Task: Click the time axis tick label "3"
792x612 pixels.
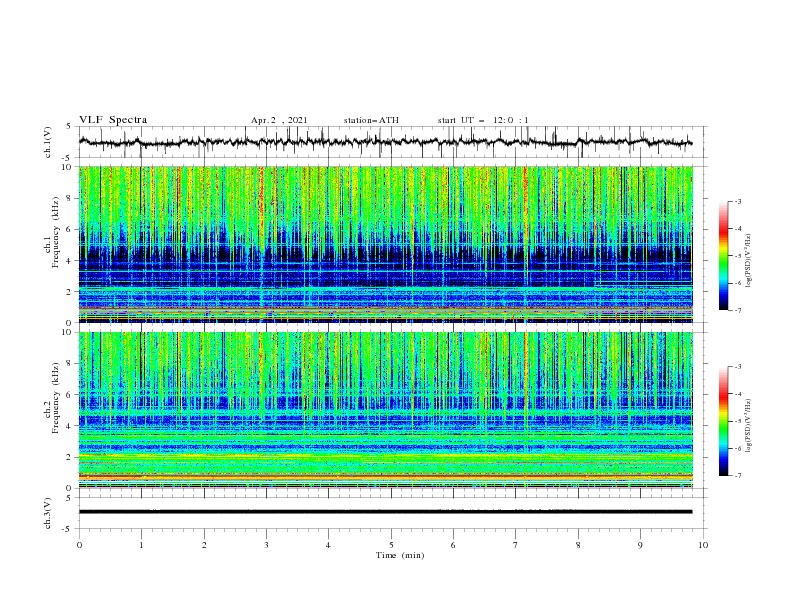Action: (x=266, y=545)
